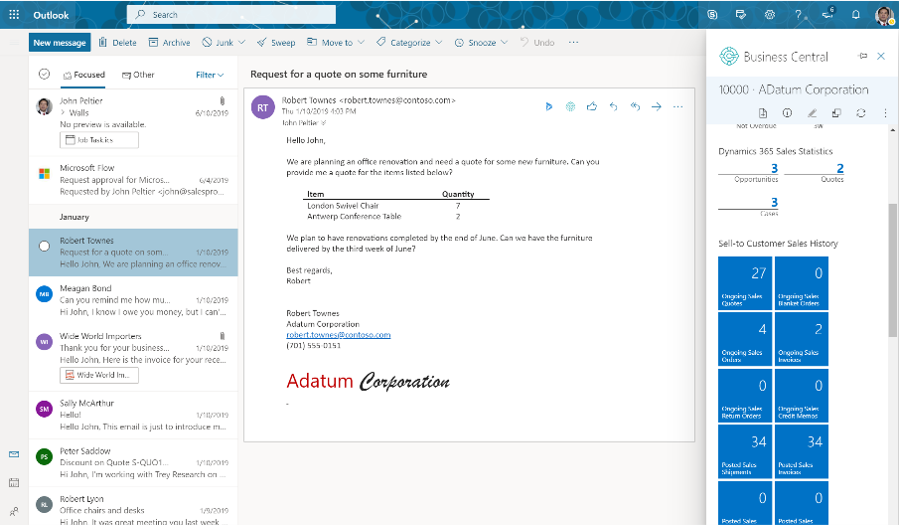The height and width of the screenshot is (525, 899).
Task: Forward the email using arrow icon
Action: coord(657,106)
